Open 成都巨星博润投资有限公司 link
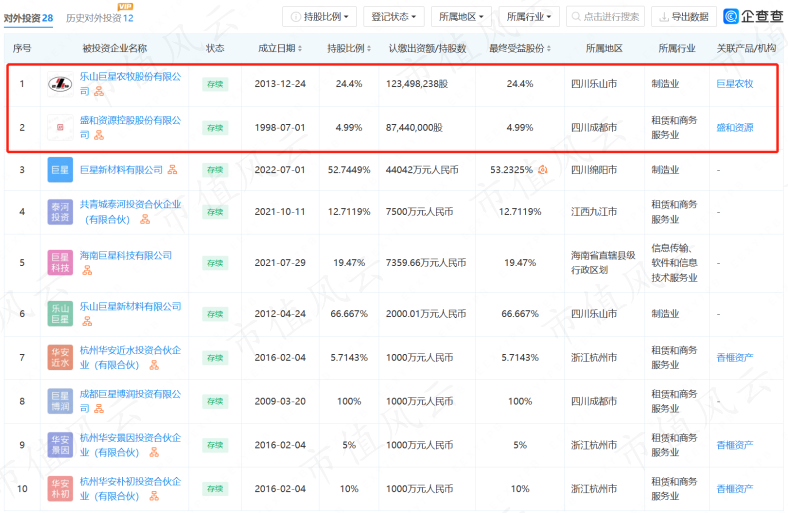The image size is (788, 513). tap(130, 401)
